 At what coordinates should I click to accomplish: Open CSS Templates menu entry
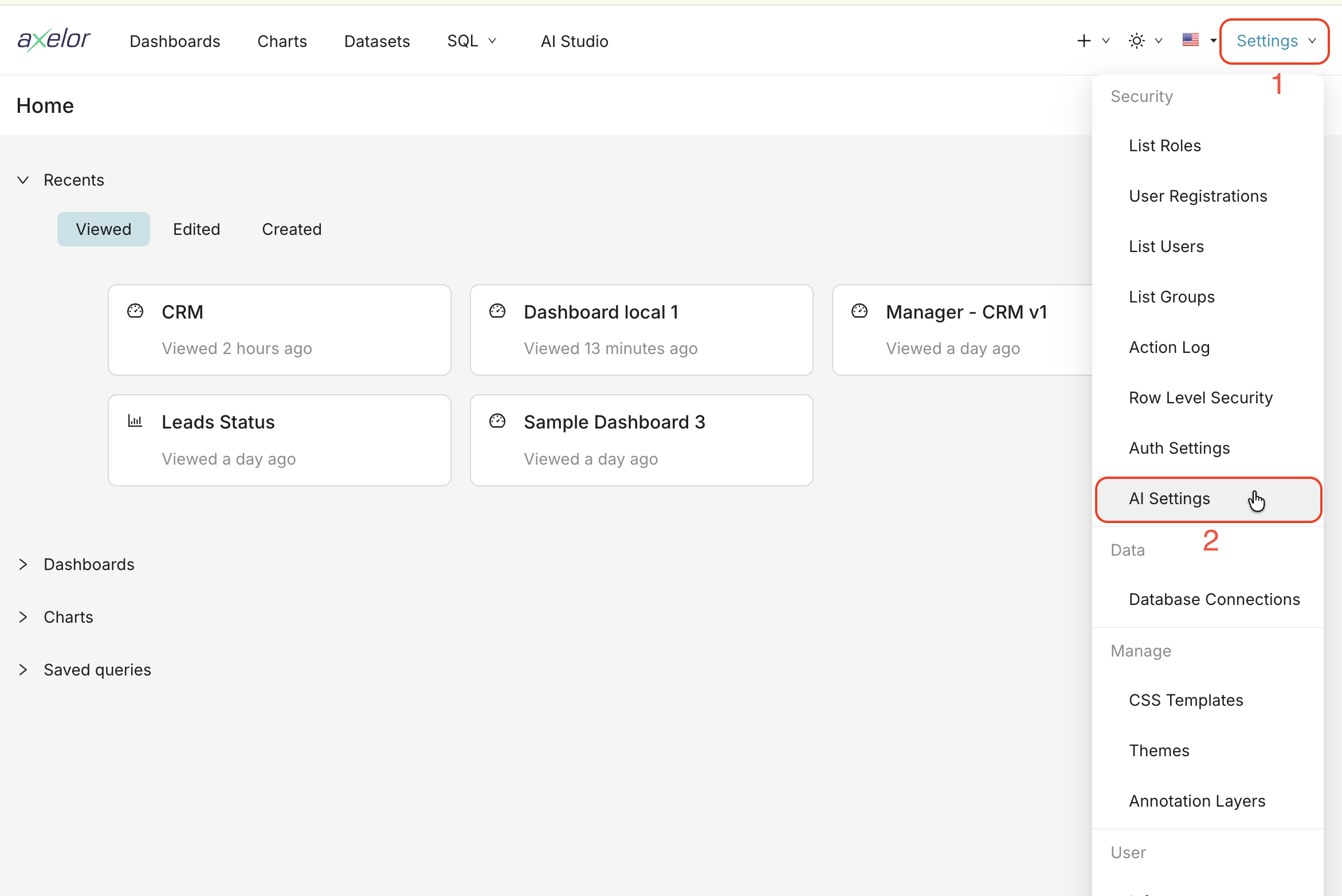click(x=1208, y=700)
